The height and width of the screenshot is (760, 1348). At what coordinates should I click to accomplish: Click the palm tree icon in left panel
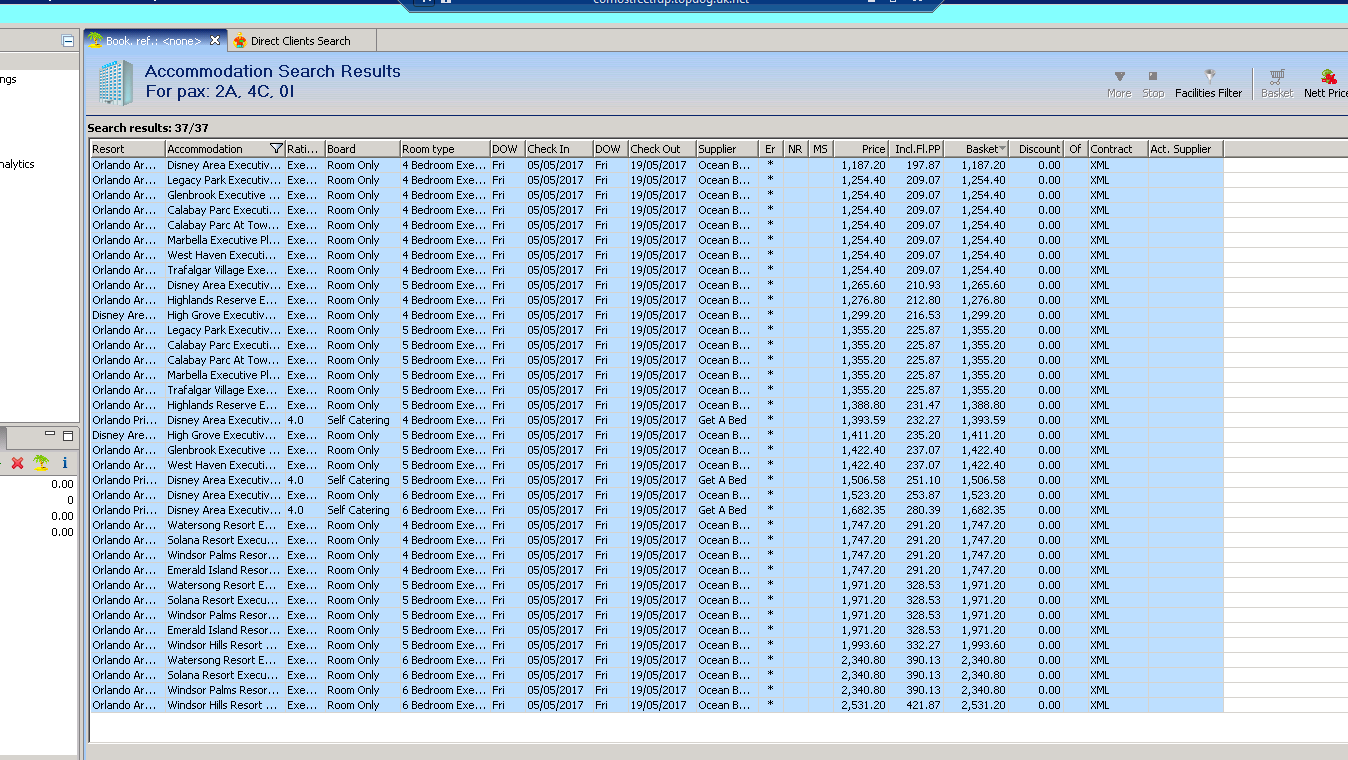click(x=41, y=463)
